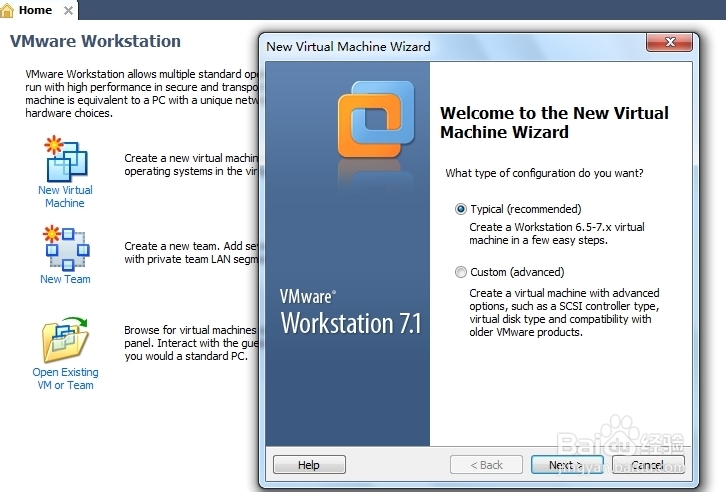Click the New Team icon

click(x=66, y=248)
